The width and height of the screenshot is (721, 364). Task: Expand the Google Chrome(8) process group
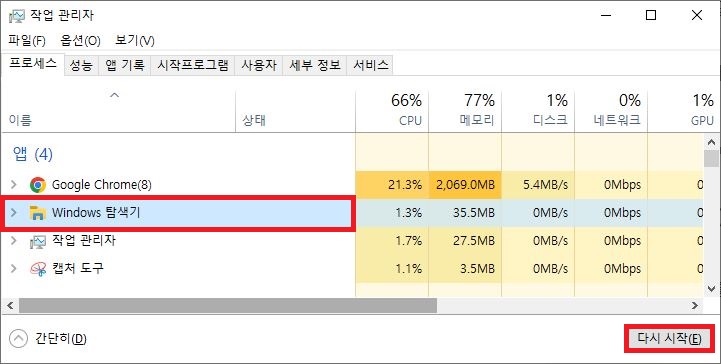pos(14,185)
